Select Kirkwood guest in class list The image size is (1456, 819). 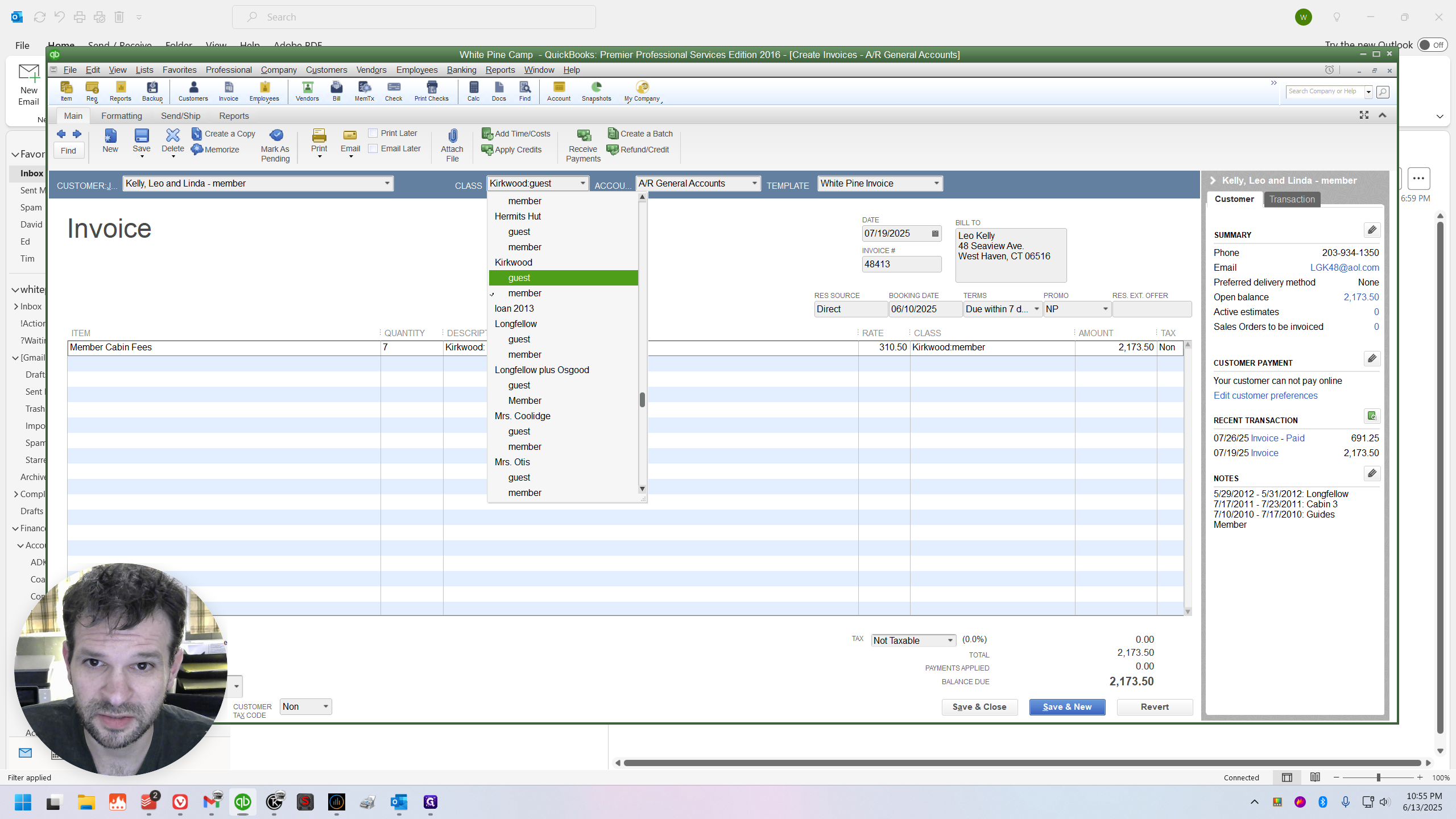[x=563, y=278]
